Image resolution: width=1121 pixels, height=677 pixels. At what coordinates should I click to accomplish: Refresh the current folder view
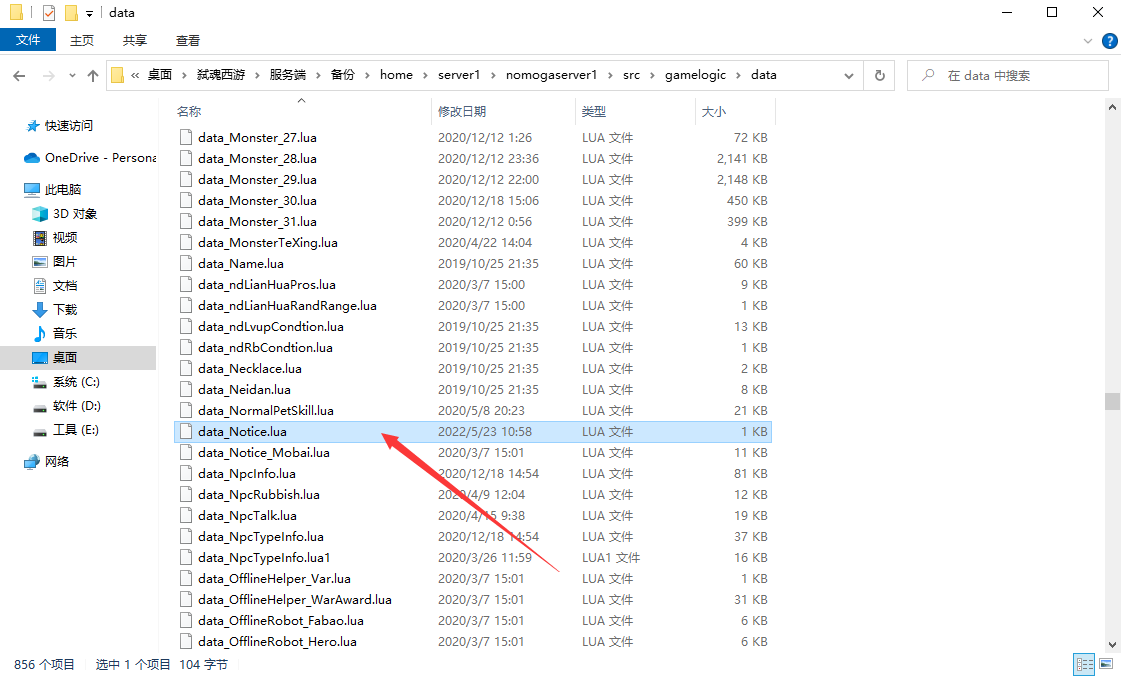(879, 75)
